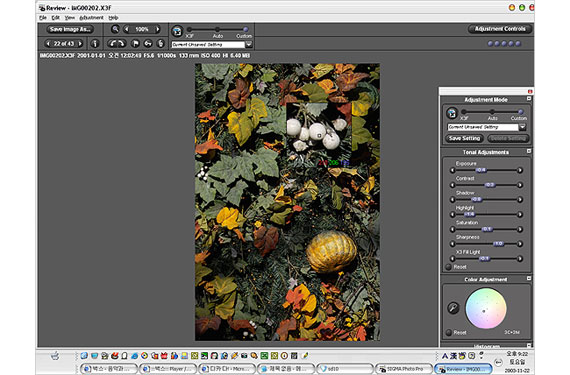Expand the Histogram panel
The width and height of the screenshot is (570, 375).
529,345
